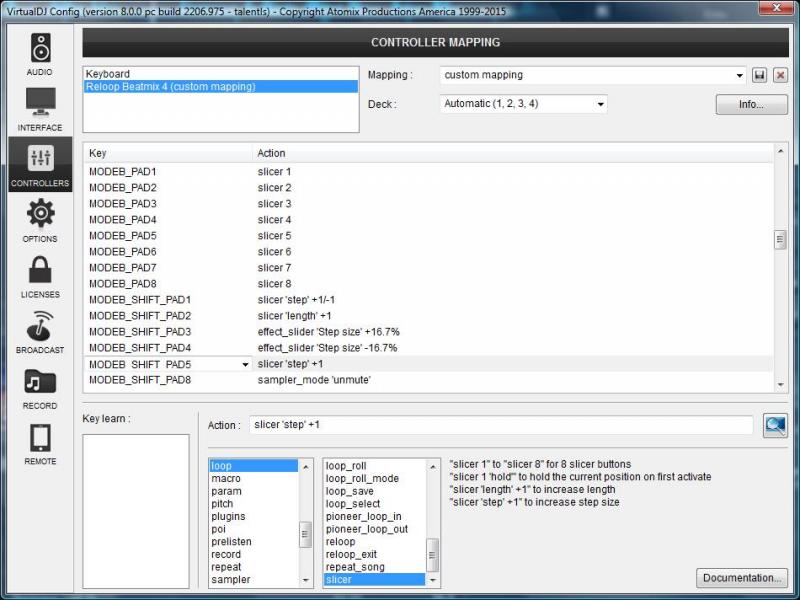The height and width of the screenshot is (600, 800).
Task: Select the MODEB_PAD2 row
Action: (429, 188)
